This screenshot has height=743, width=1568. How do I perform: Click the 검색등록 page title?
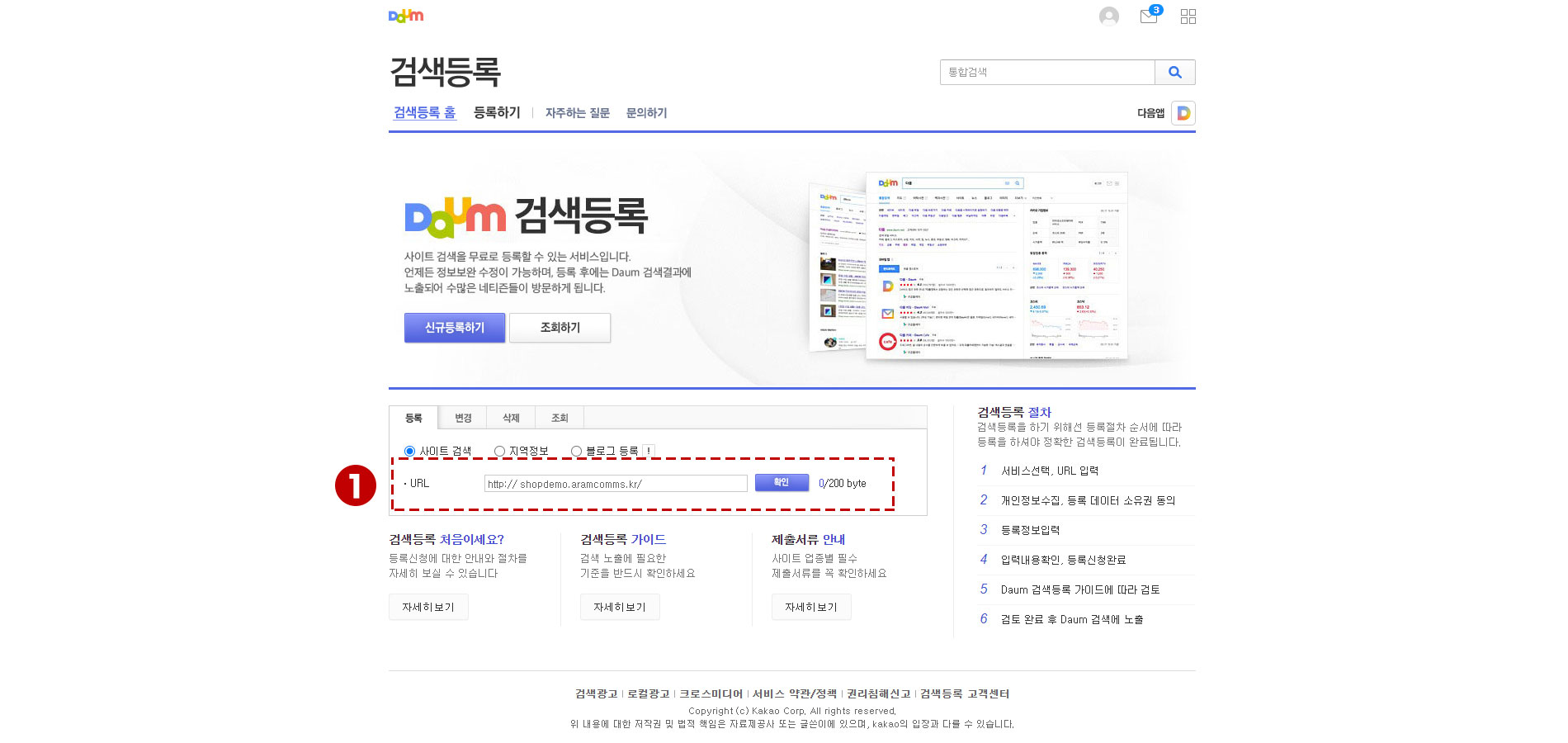tap(446, 72)
